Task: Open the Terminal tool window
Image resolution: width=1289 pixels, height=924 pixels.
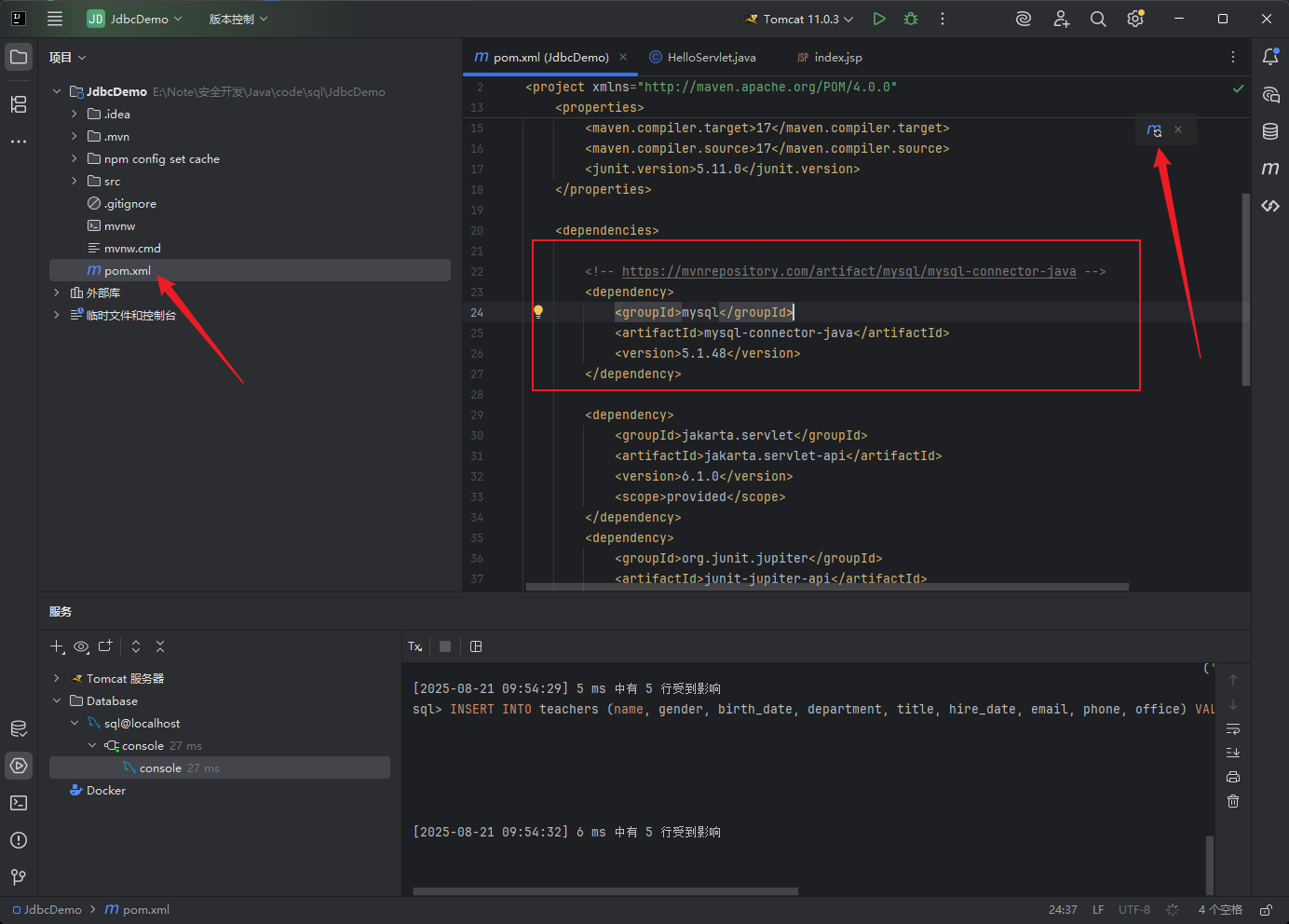Action: (x=19, y=803)
